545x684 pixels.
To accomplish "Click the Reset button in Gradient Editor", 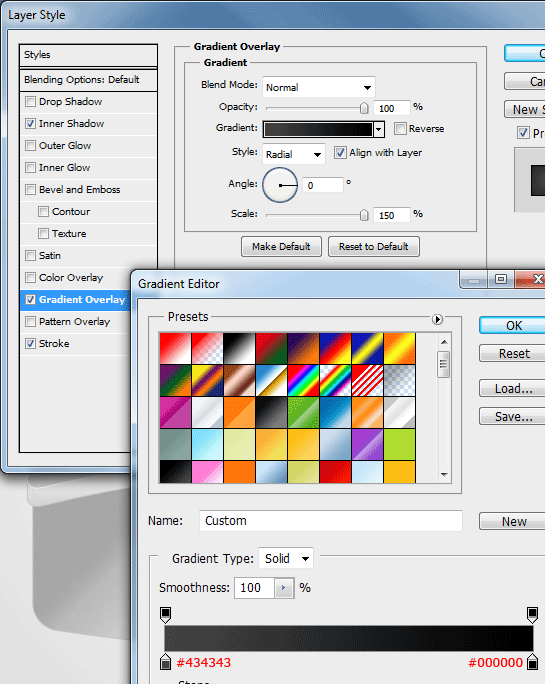I will coord(513,353).
